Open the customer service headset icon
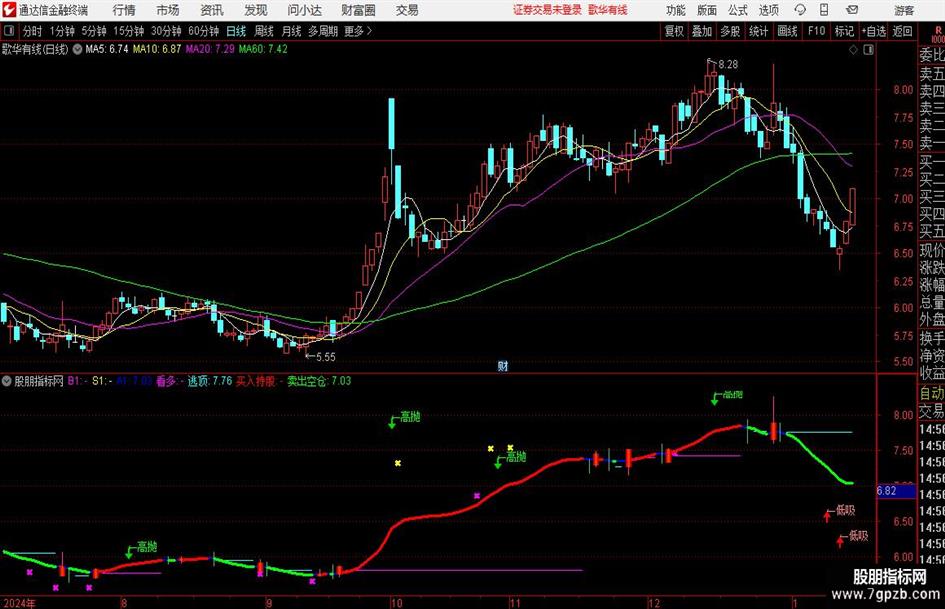 pos(800,10)
